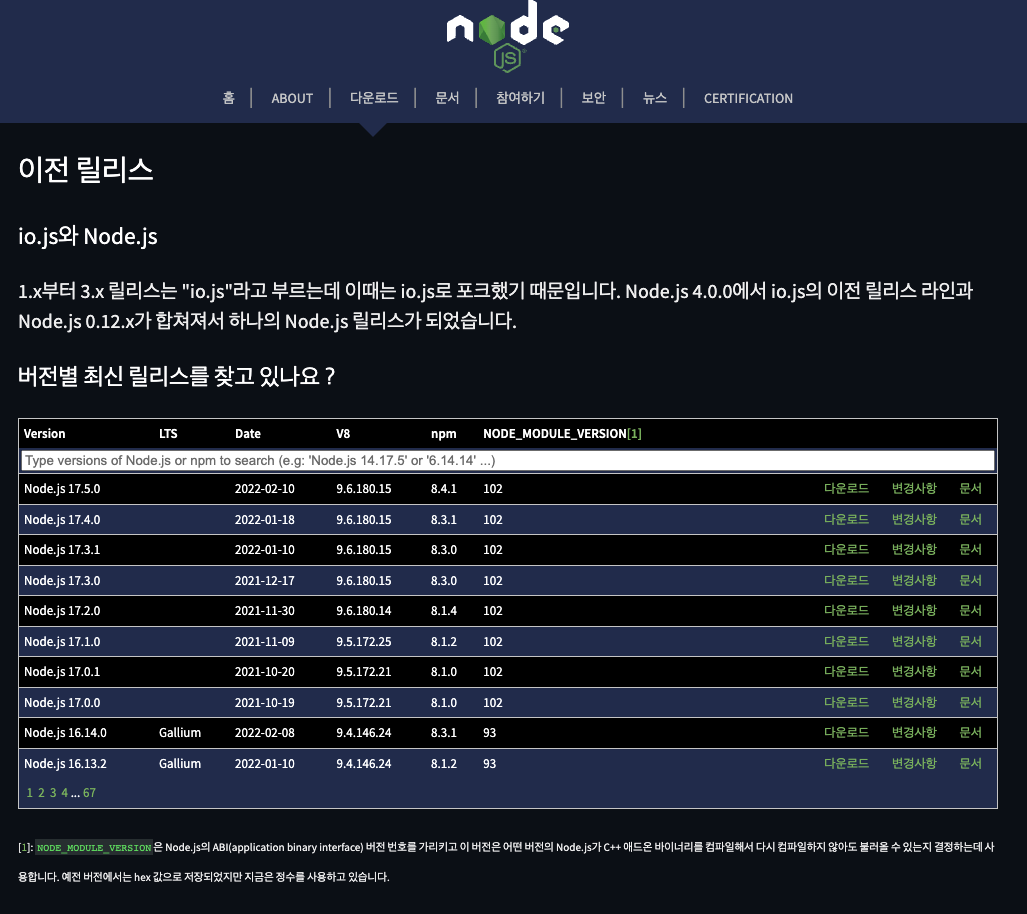Go to pagination page 4
This screenshot has width=1027, height=914.
click(x=65, y=793)
